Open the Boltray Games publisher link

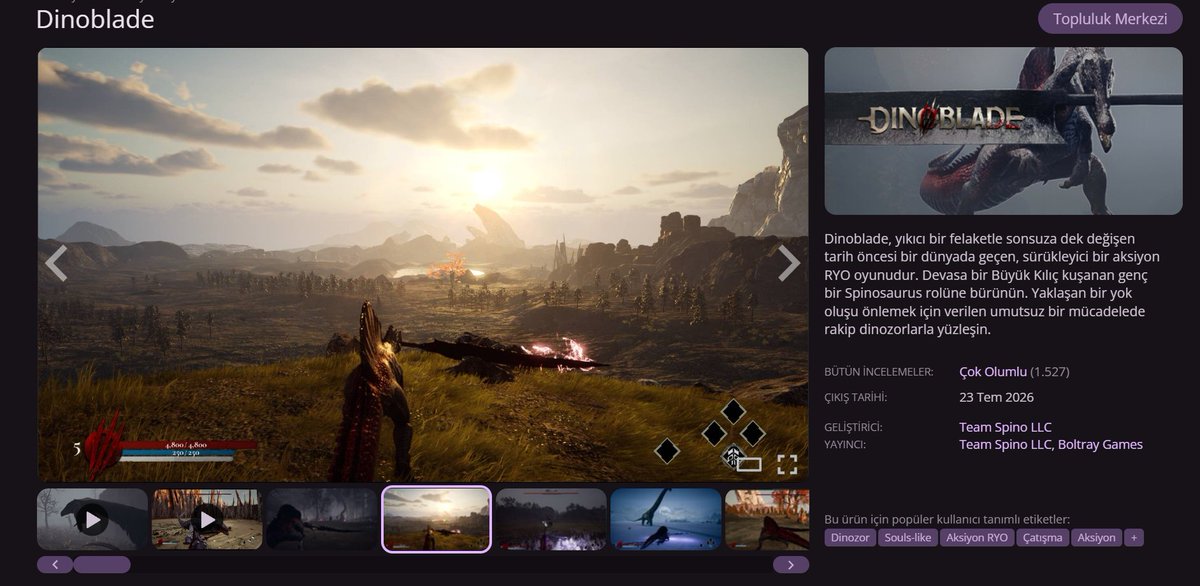1101,445
